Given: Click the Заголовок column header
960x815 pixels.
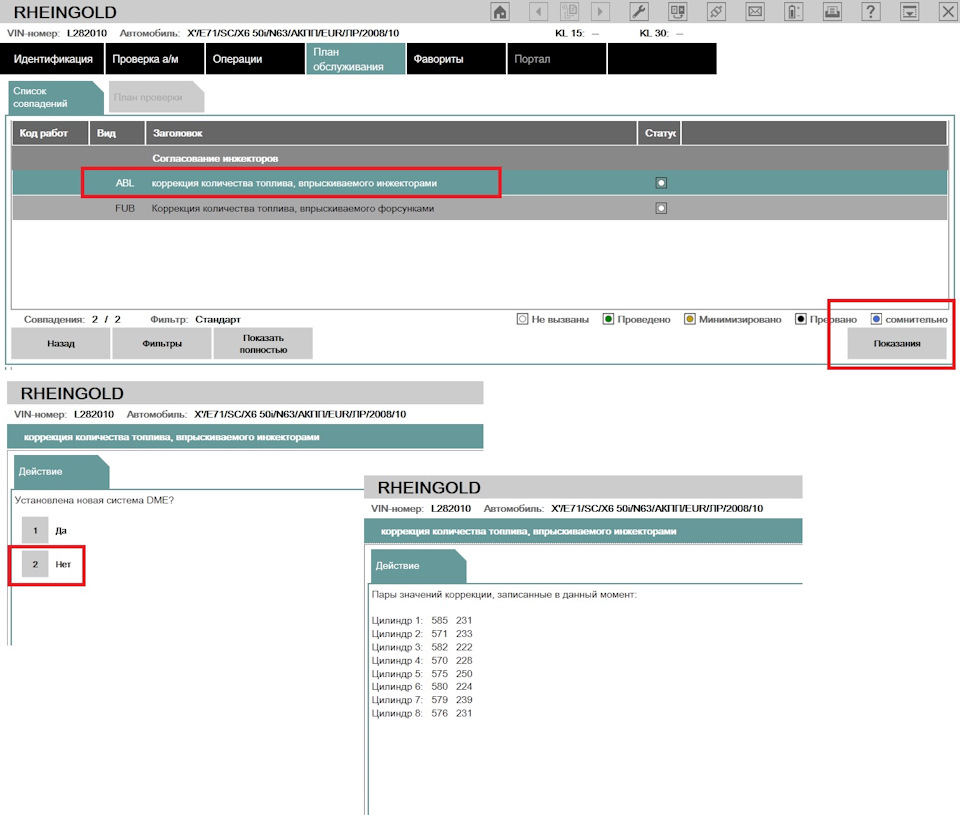Looking at the screenshot, I should click(391, 133).
